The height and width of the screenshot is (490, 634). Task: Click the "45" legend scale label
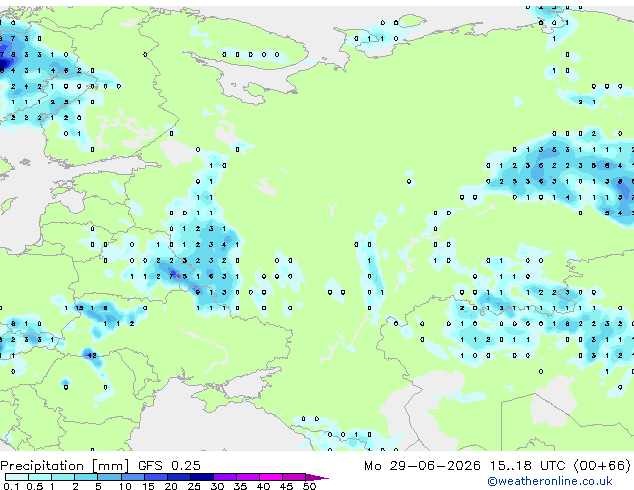(286, 486)
